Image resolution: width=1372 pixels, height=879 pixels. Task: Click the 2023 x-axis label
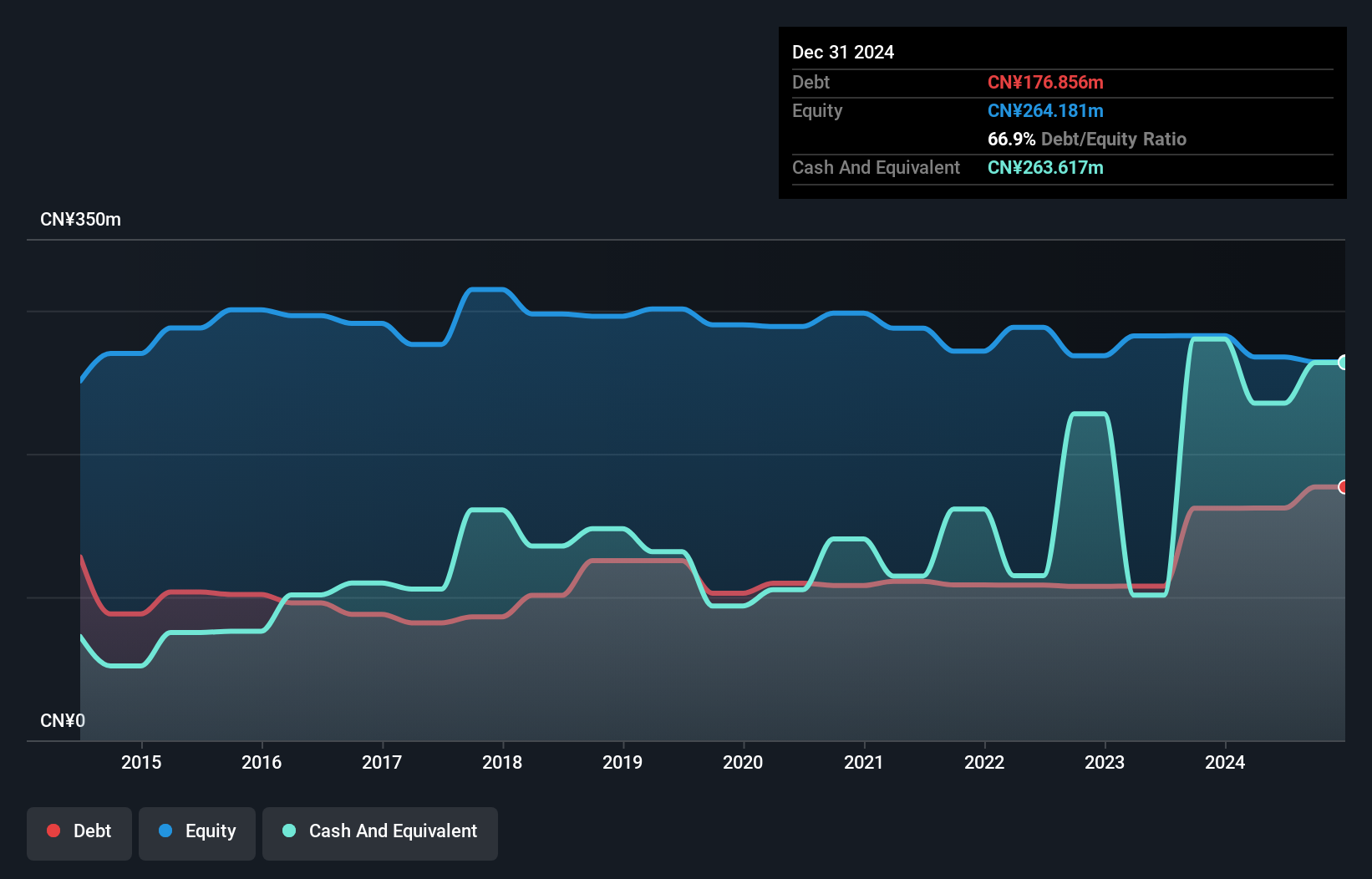[x=1105, y=762]
